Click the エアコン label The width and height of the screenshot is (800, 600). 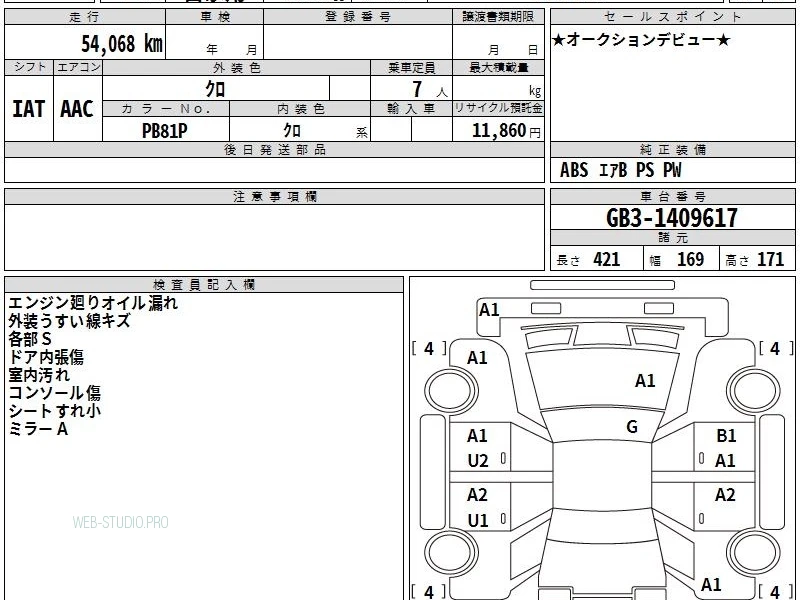click(79, 67)
